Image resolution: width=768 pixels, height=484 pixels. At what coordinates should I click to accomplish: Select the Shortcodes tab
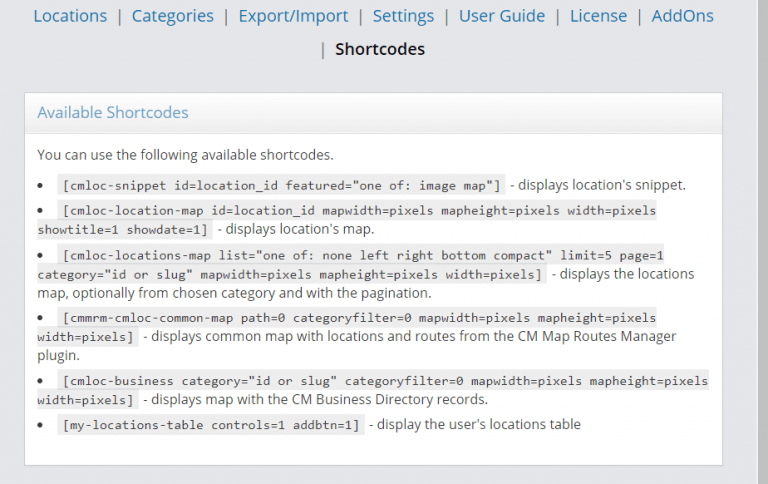tap(380, 49)
